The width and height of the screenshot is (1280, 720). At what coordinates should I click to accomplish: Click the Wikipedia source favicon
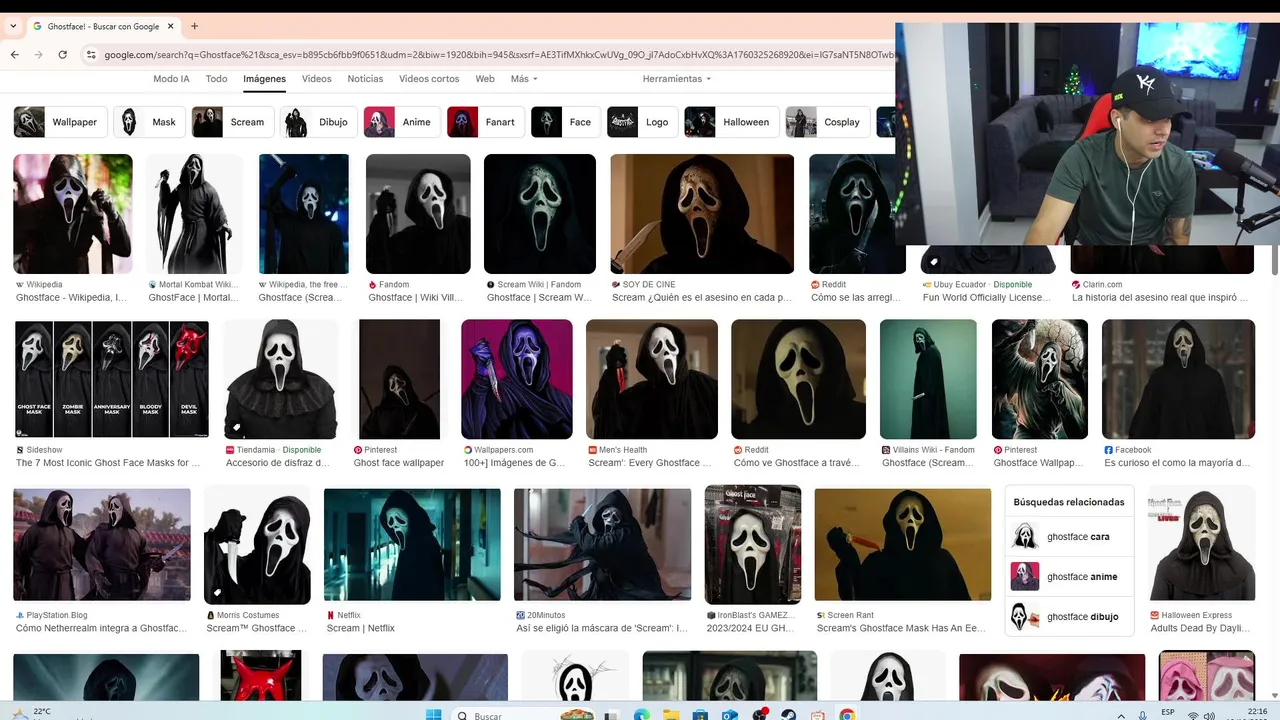[x=20, y=284]
